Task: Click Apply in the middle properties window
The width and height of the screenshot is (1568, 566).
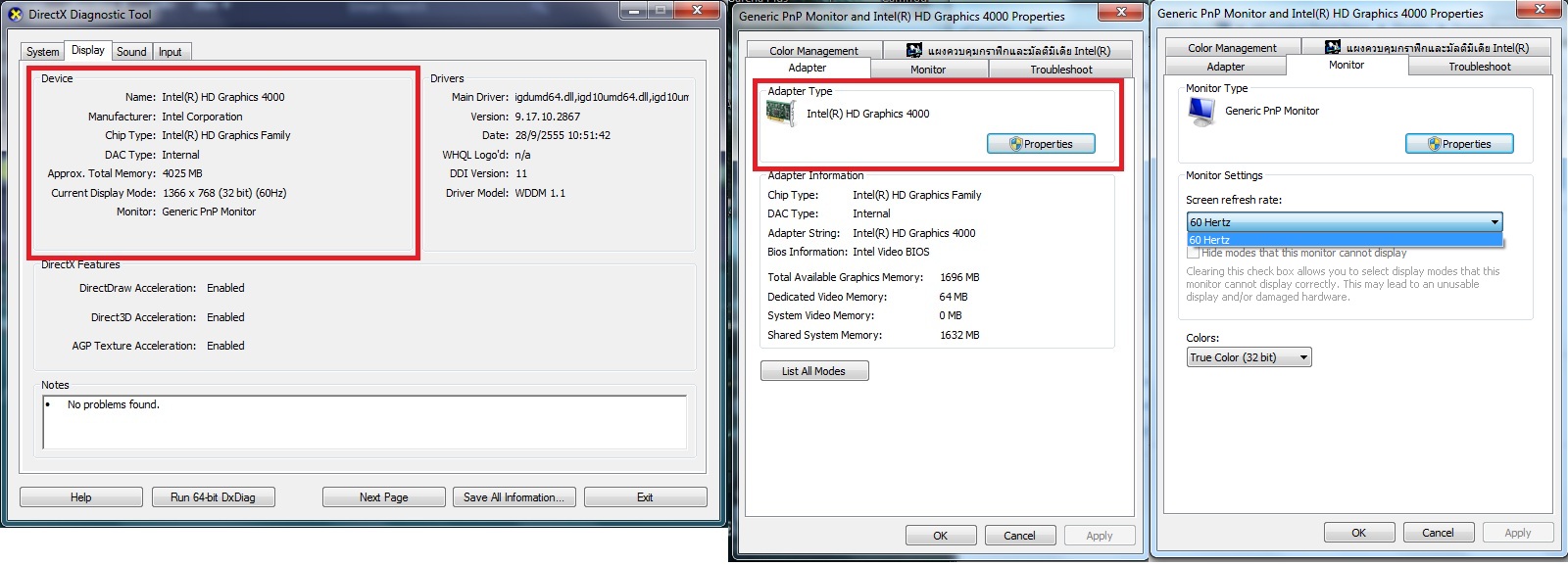Action: click(x=1100, y=536)
